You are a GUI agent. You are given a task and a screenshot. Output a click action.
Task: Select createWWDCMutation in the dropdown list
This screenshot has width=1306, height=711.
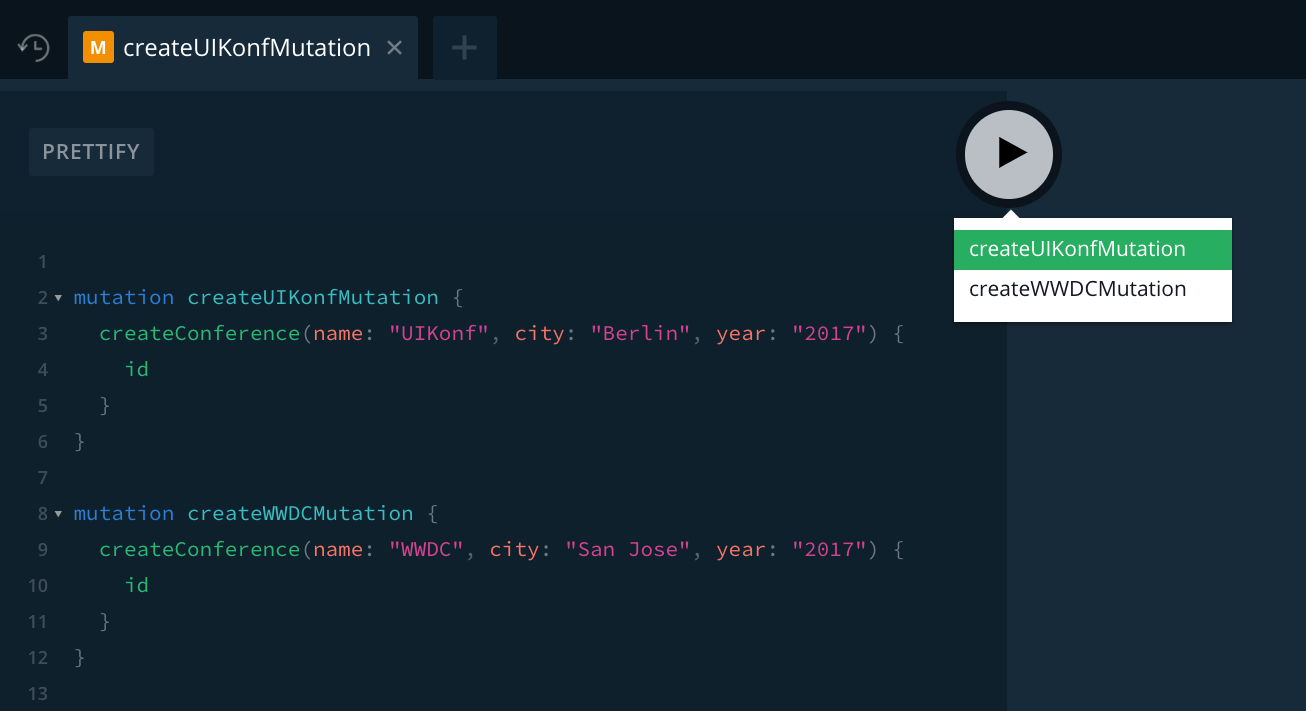[x=1093, y=290]
